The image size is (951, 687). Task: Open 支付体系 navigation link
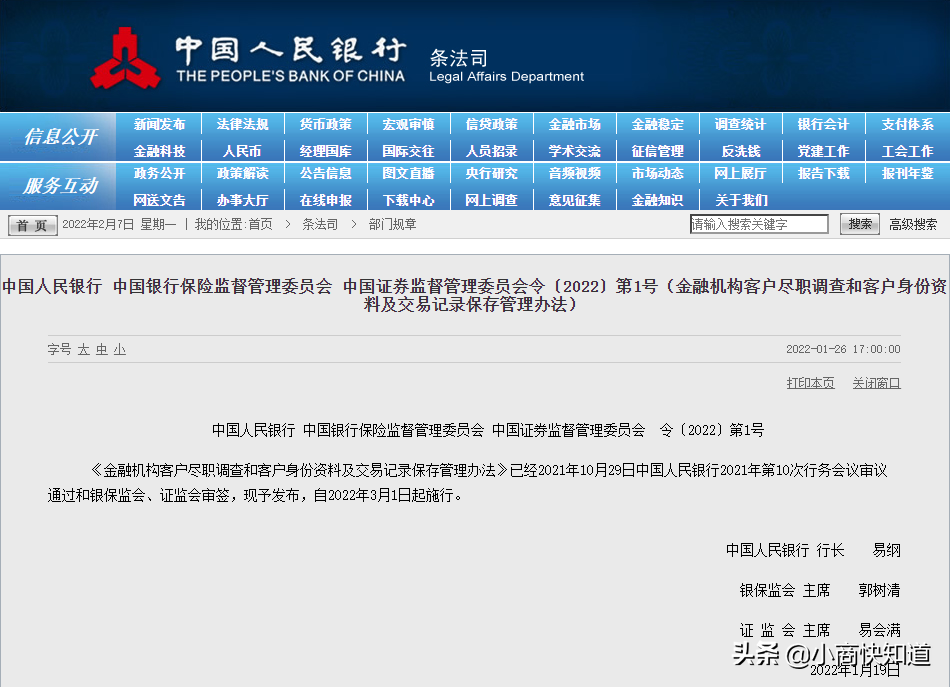click(x=907, y=124)
